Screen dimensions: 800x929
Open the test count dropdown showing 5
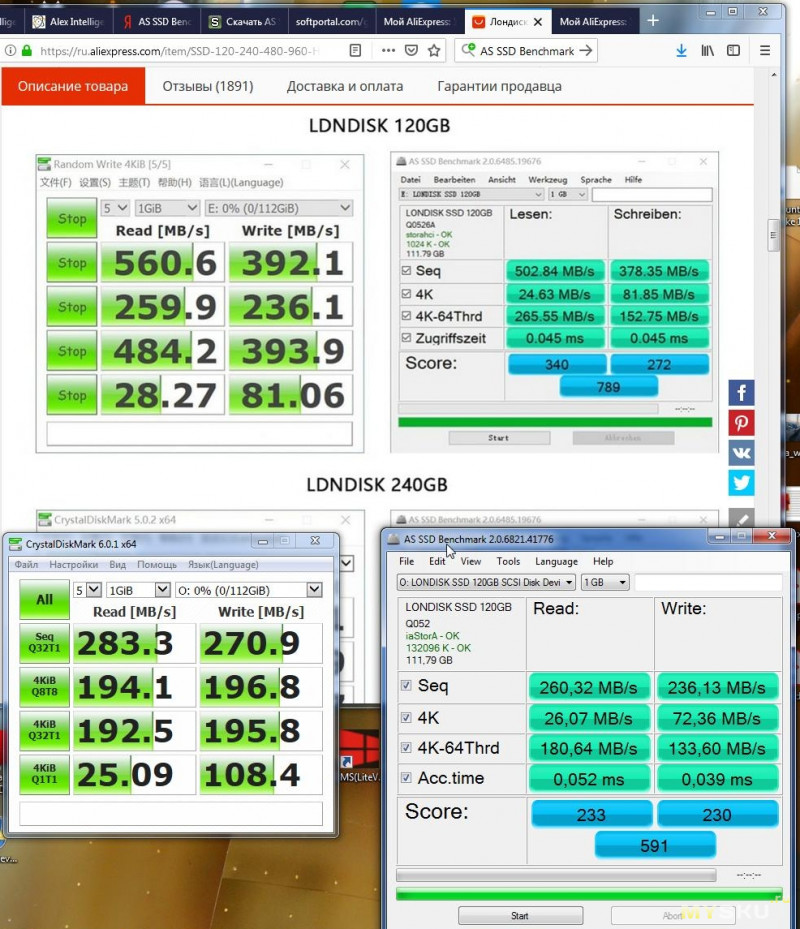(87, 590)
